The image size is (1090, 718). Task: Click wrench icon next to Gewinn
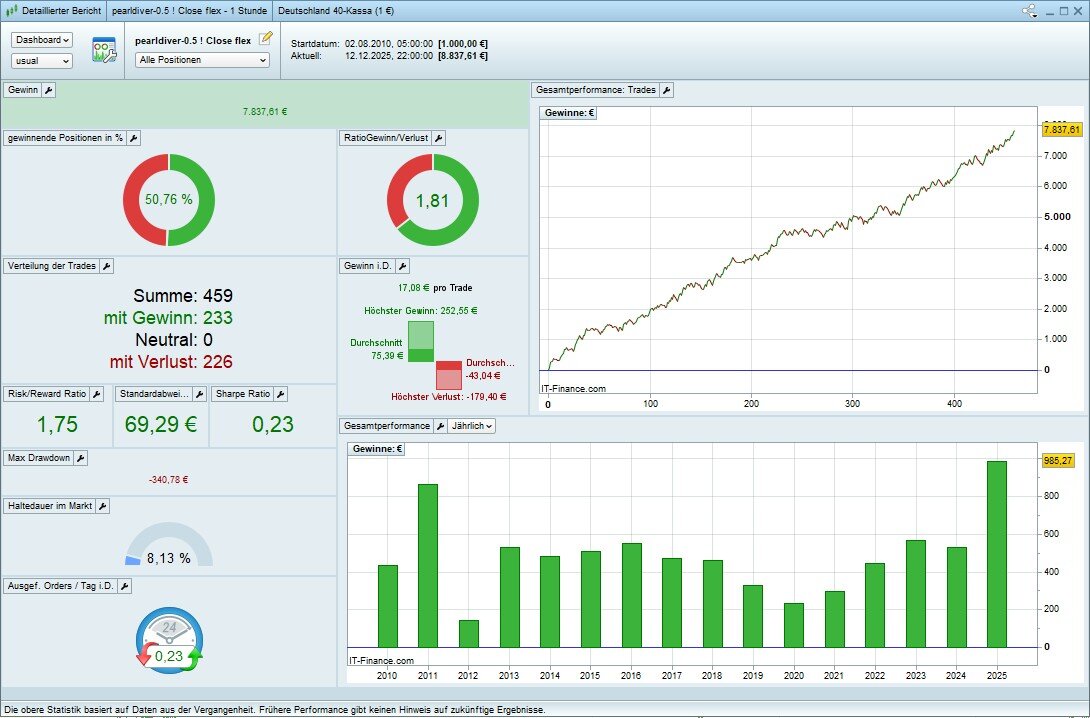[49, 90]
